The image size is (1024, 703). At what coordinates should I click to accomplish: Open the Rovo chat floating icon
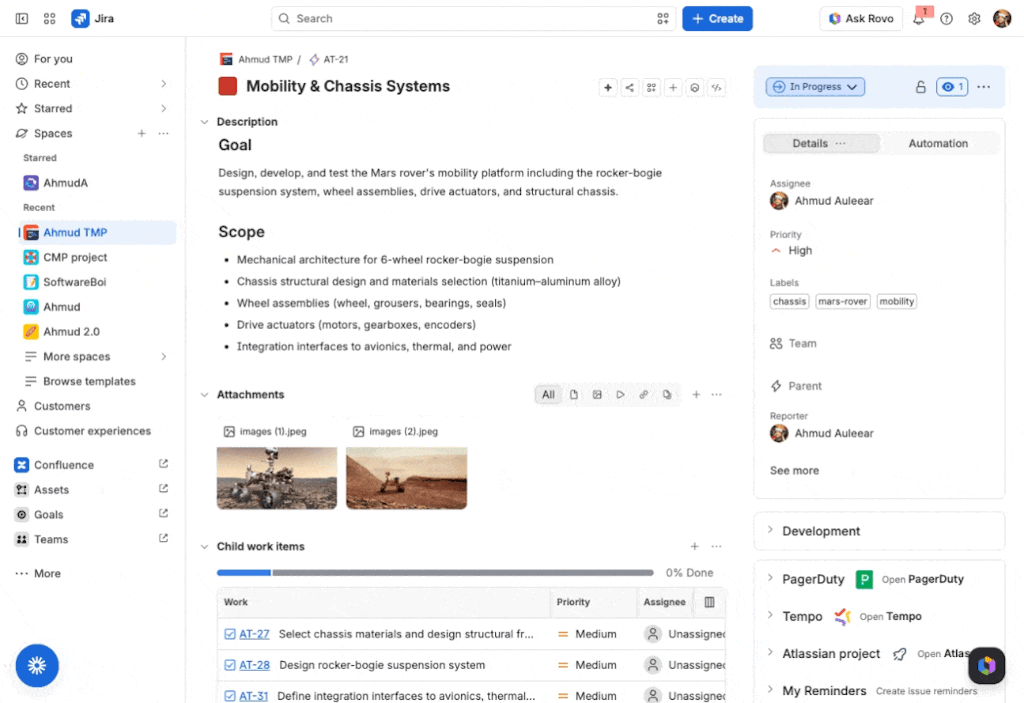tap(986, 665)
